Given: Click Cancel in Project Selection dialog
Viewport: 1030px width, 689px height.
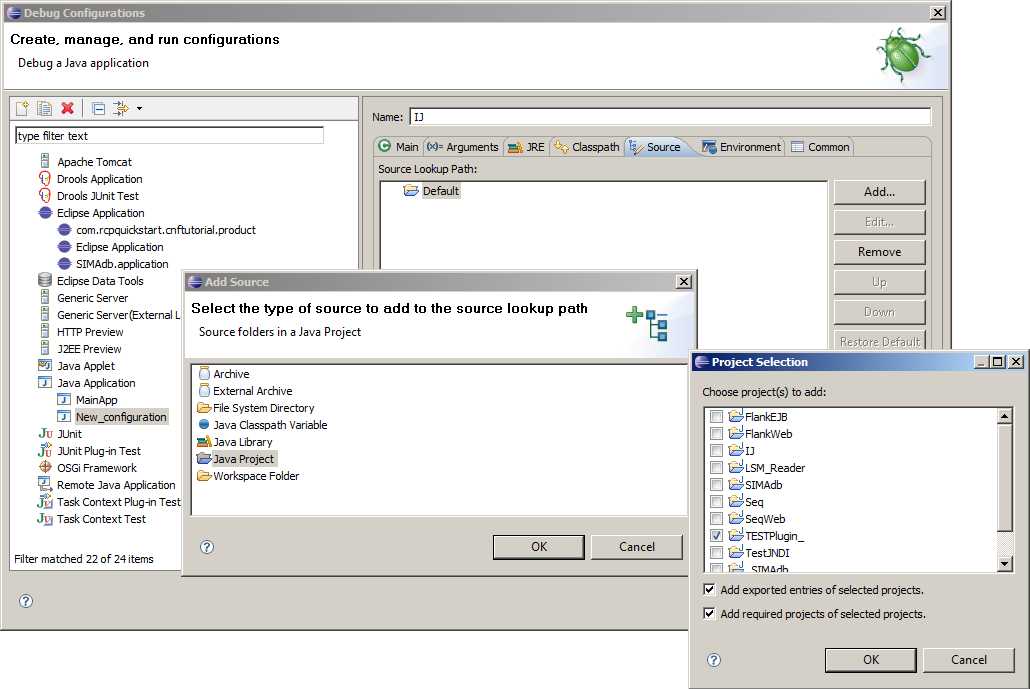Looking at the screenshot, I should coord(968,659).
